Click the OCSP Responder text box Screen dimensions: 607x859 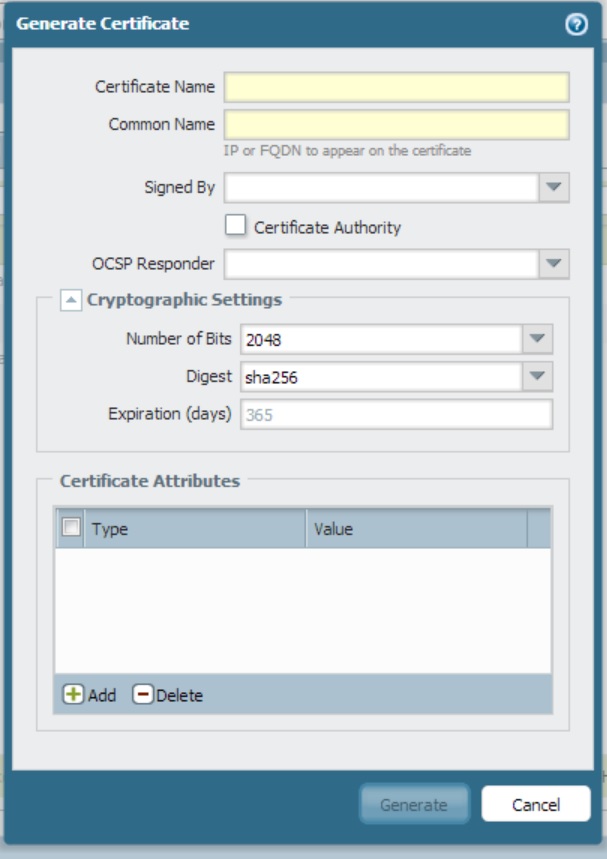tap(381, 264)
